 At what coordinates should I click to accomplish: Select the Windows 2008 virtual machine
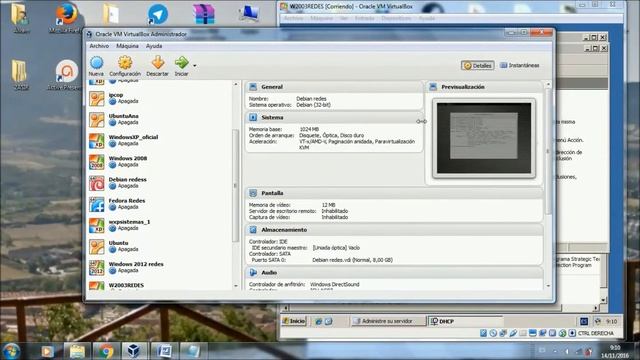(x=160, y=162)
